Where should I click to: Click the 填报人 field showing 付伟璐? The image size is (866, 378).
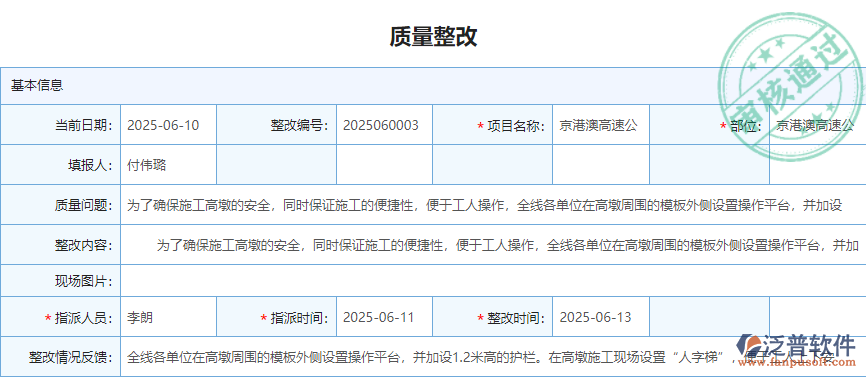168,165
